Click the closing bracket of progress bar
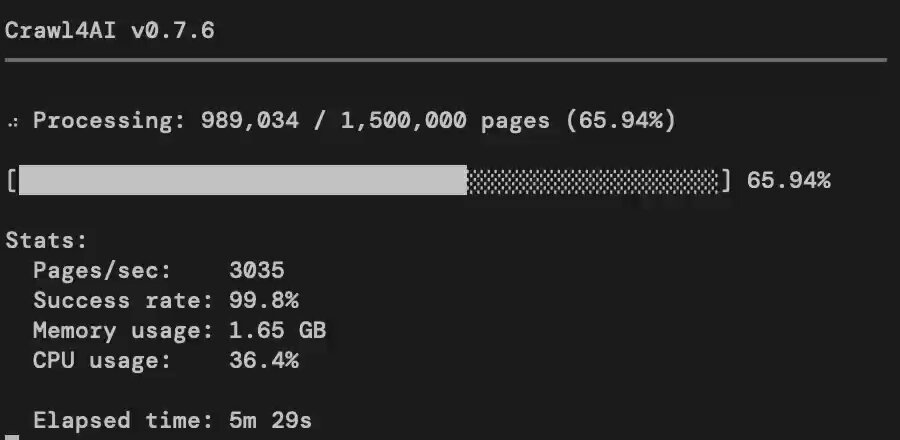 726,180
